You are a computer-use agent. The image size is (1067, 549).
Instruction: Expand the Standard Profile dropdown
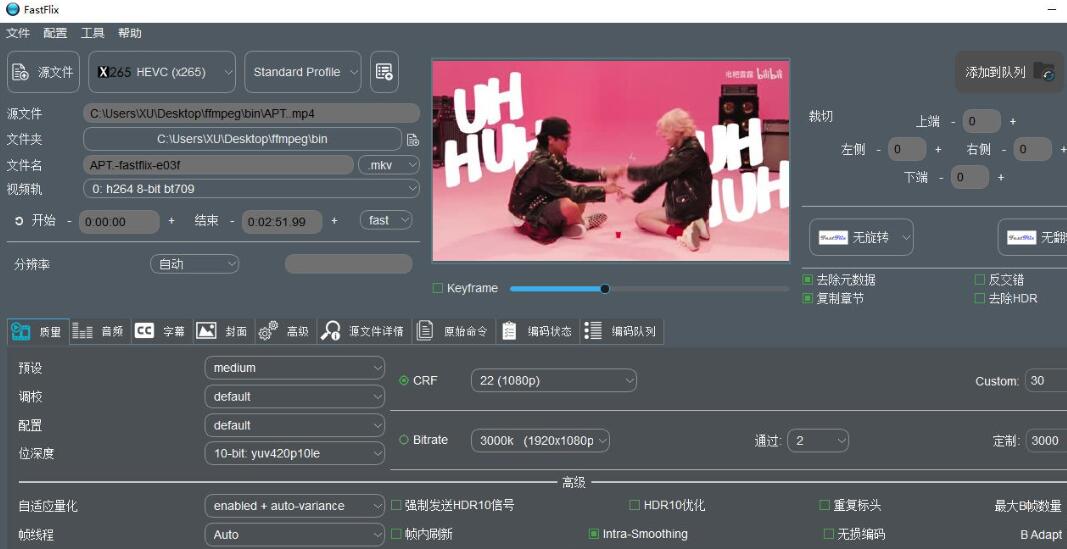(x=303, y=72)
